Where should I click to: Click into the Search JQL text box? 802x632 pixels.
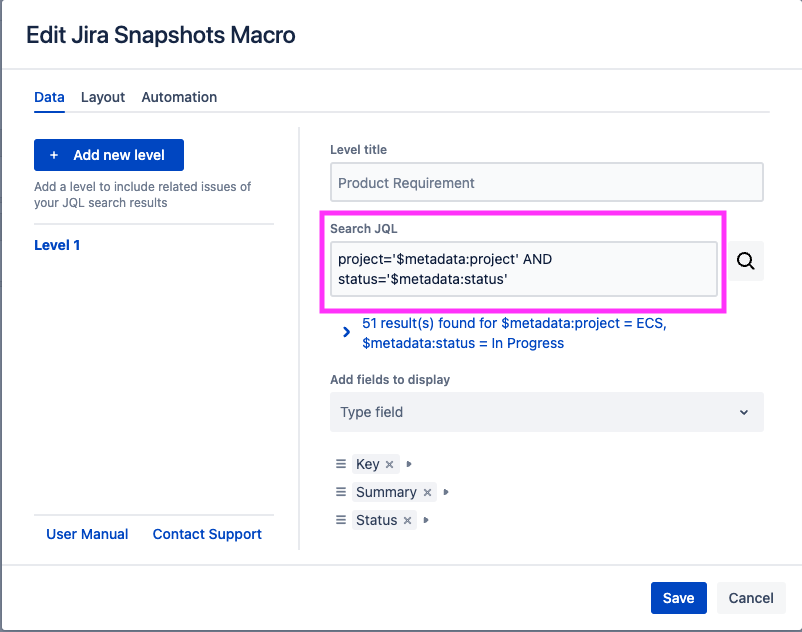(x=524, y=269)
